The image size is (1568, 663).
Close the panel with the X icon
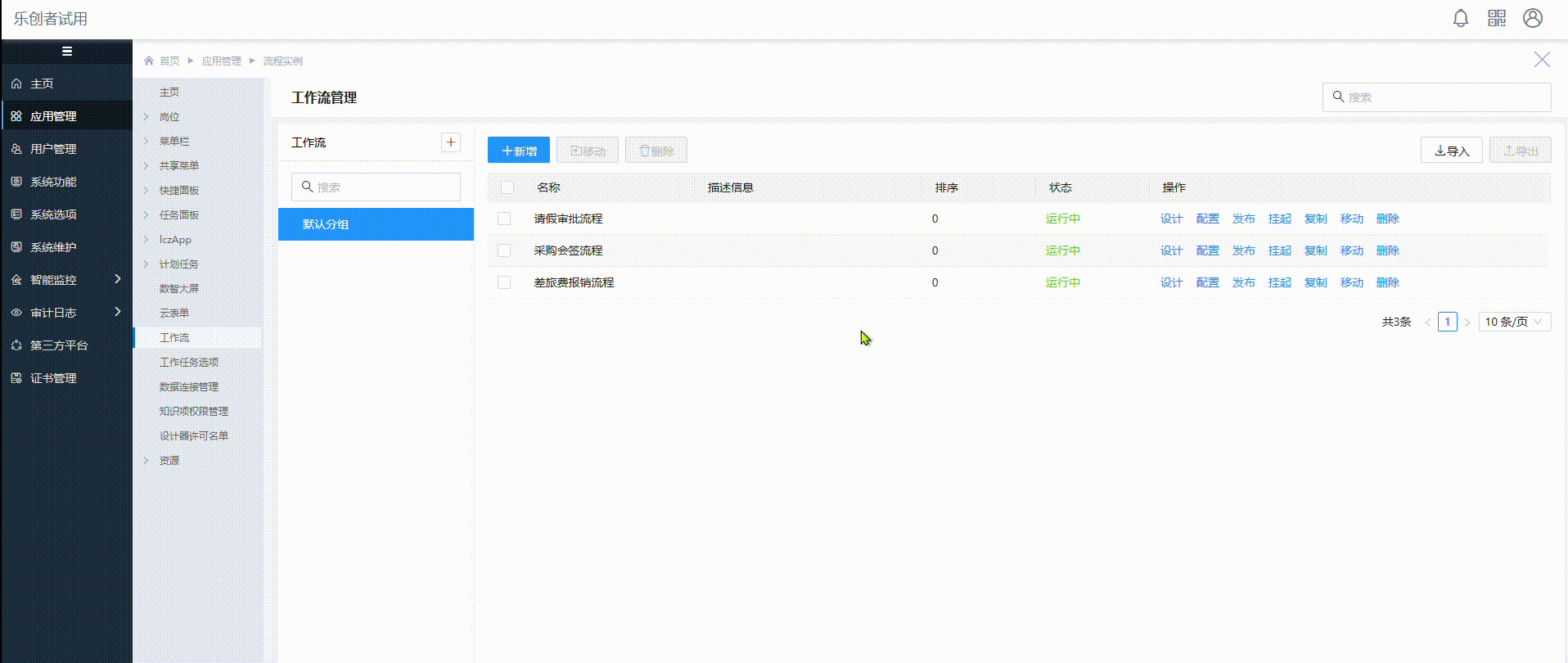[1542, 60]
